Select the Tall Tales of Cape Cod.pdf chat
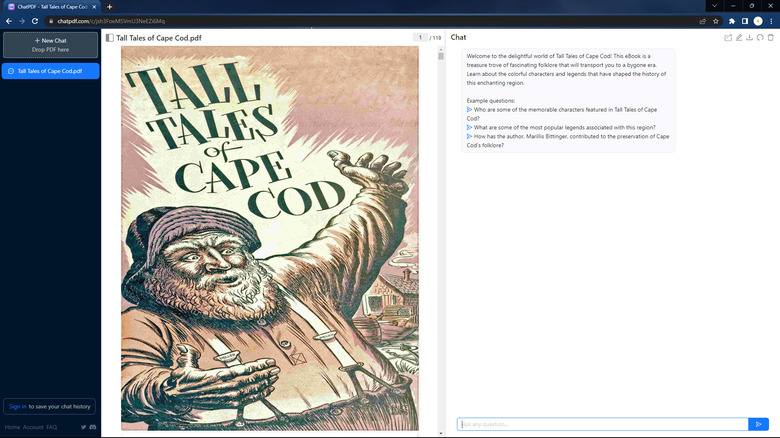Viewport: 780px width, 438px height. (x=50, y=71)
